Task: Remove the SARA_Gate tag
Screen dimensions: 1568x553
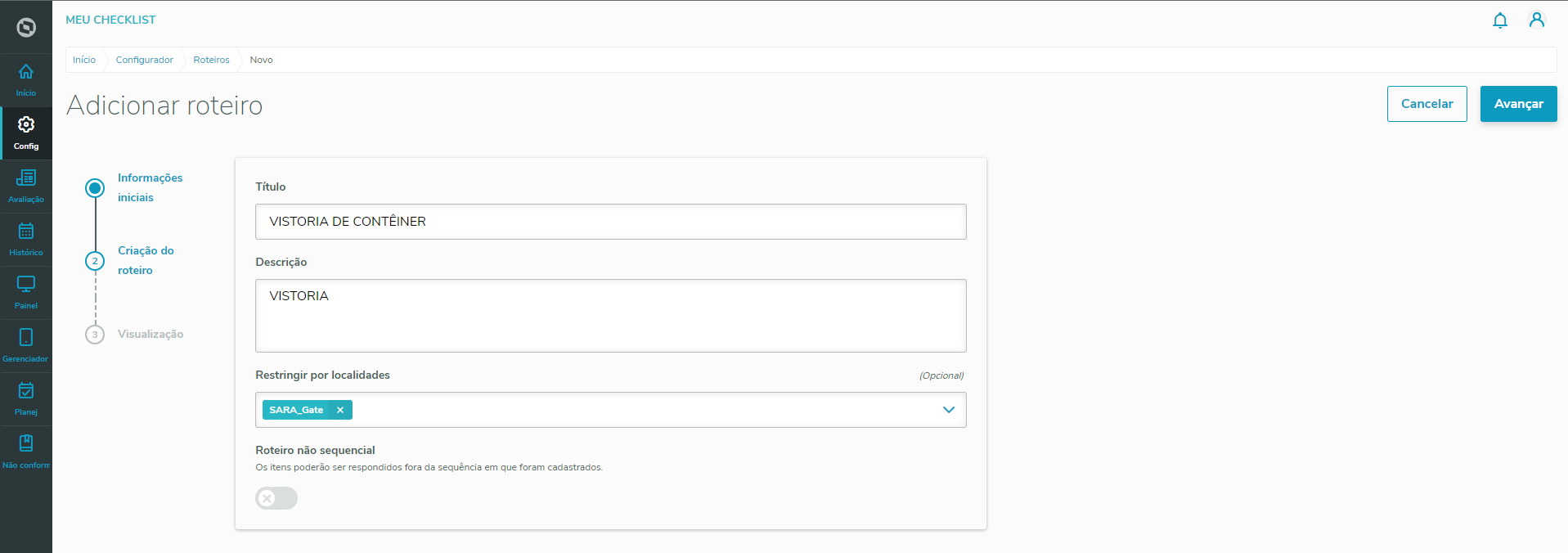Action: pyautogui.click(x=340, y=410)
